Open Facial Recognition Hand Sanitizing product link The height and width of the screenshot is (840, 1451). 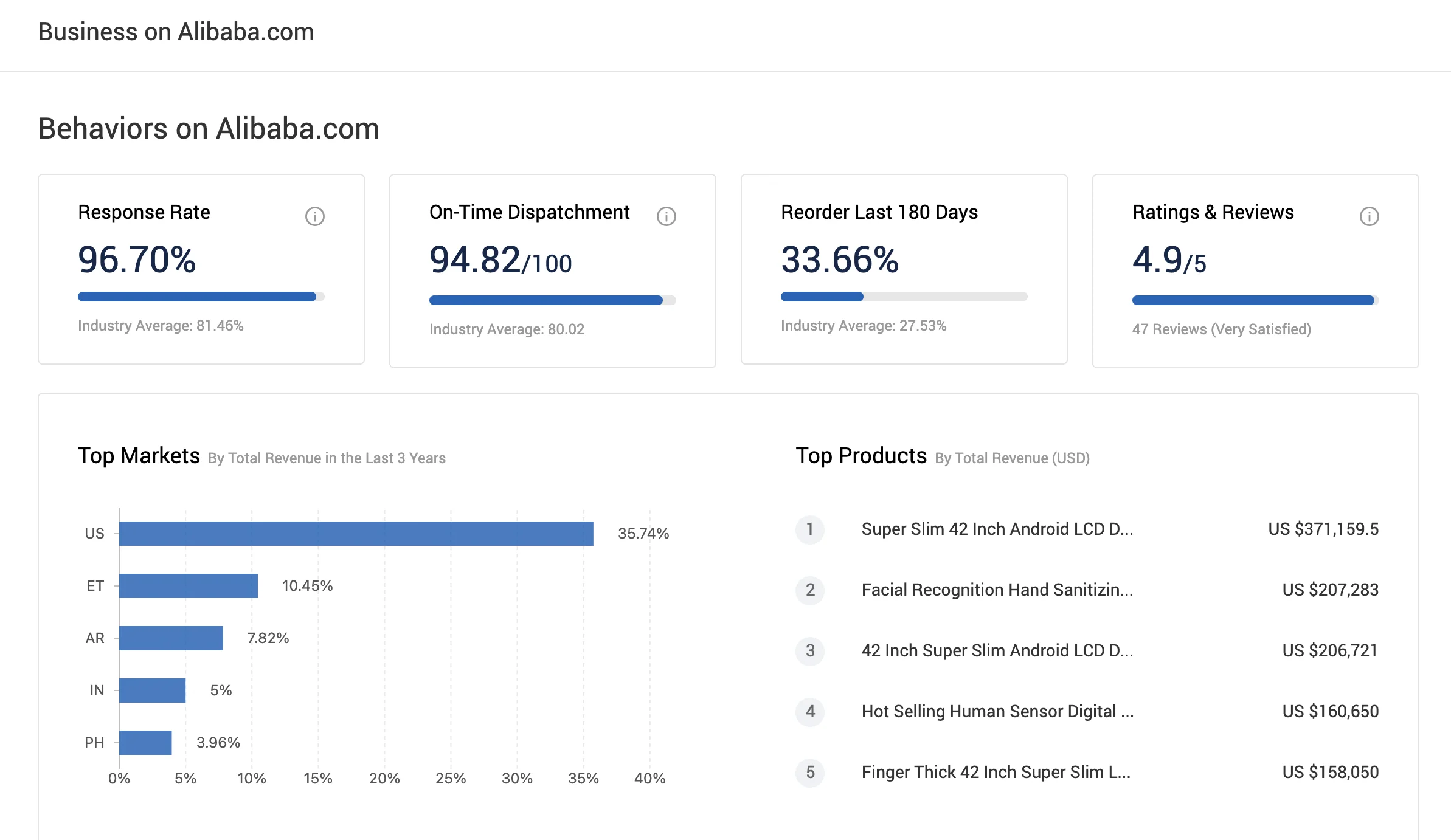coord(997,590)
